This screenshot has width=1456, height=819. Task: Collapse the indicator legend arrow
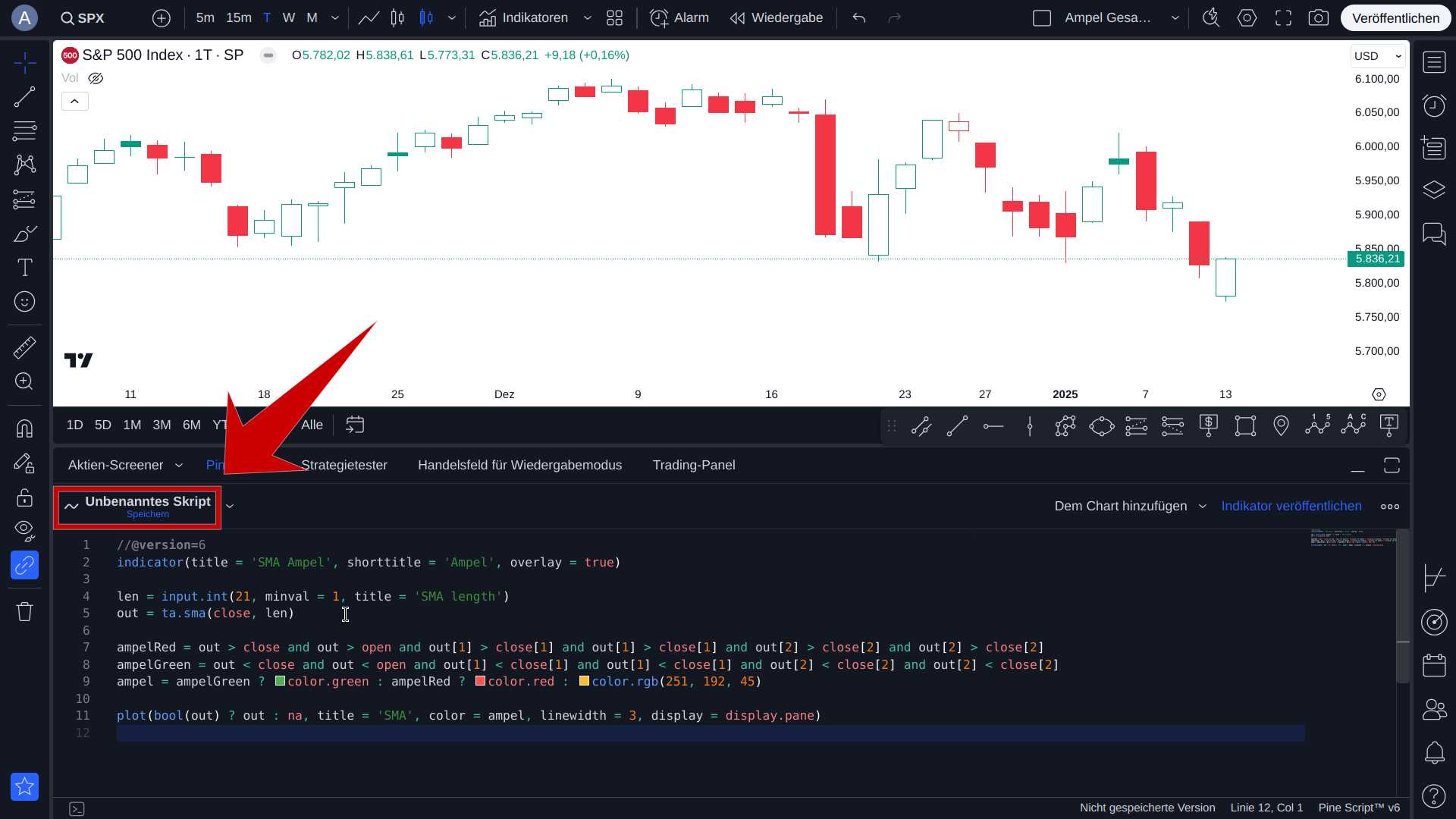[74, 101]
